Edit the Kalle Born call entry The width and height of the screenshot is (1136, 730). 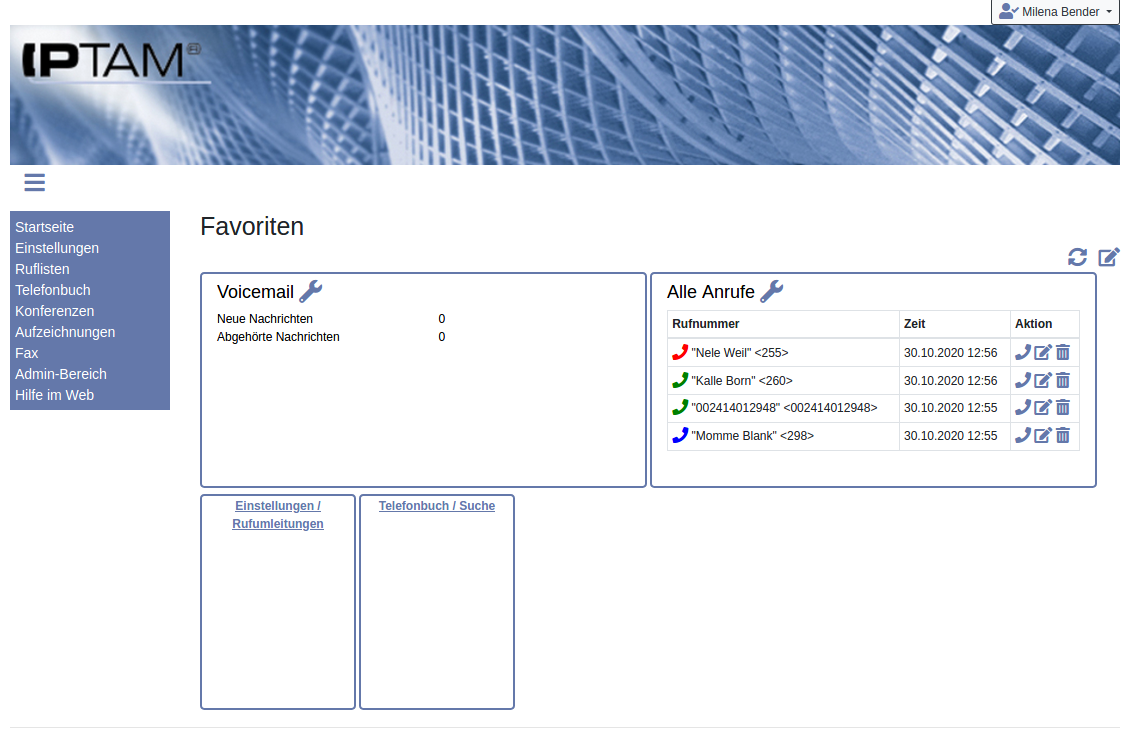click(1043, 380)
